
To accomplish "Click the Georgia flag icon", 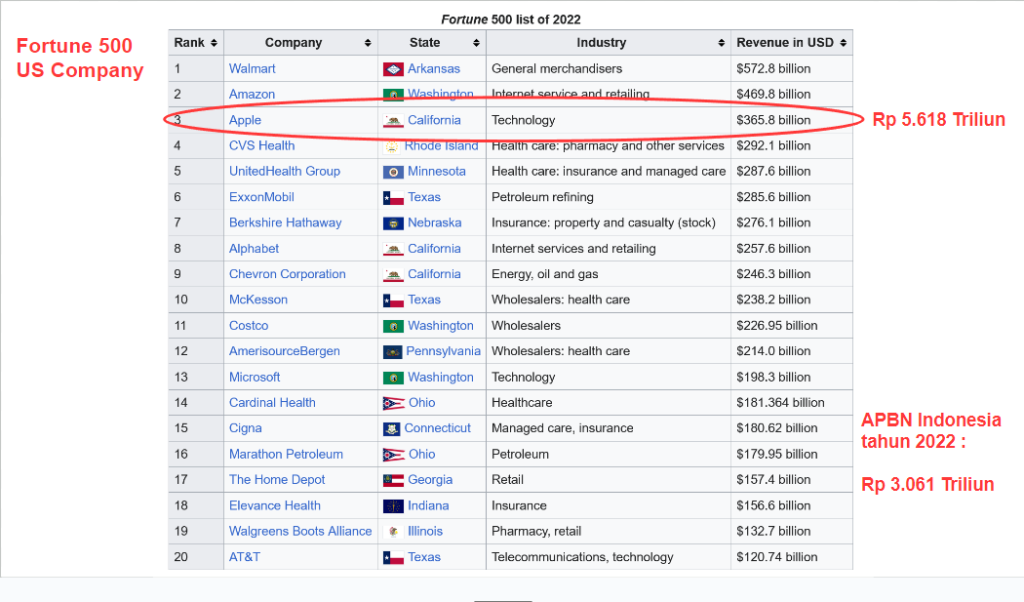I will [393, 480].
